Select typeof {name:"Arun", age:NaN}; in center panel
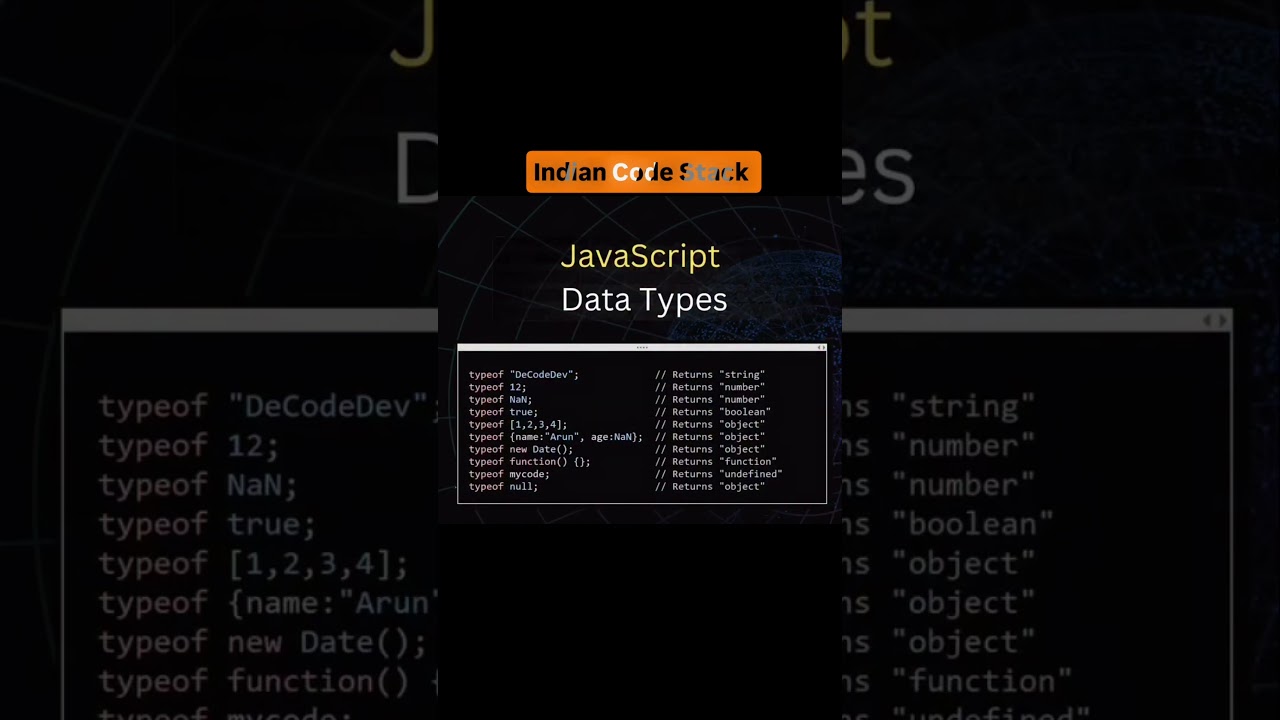The image size is (1280, 720). [556, 437]
